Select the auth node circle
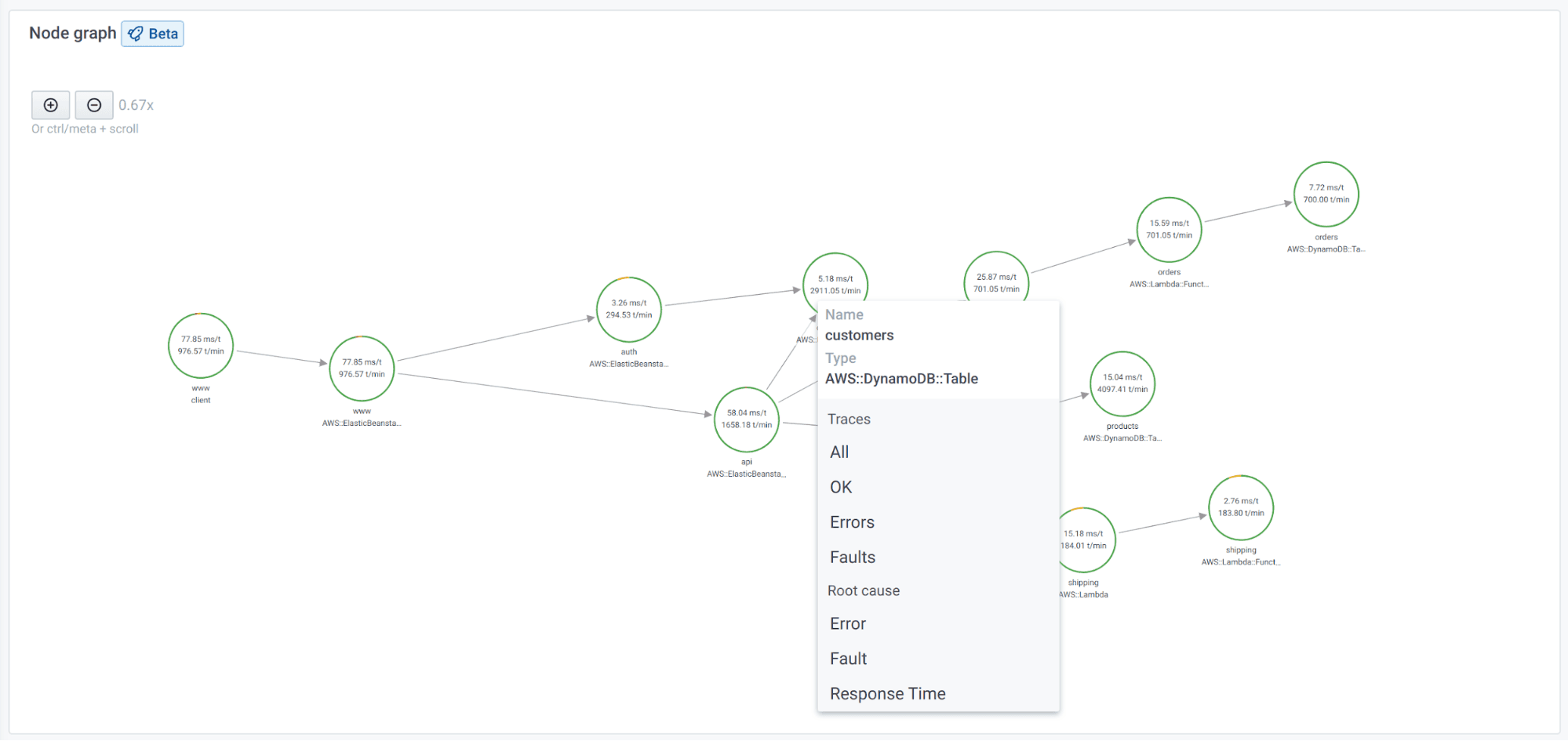Screen dimensions: 1568x741 click(x=629, y=310)
